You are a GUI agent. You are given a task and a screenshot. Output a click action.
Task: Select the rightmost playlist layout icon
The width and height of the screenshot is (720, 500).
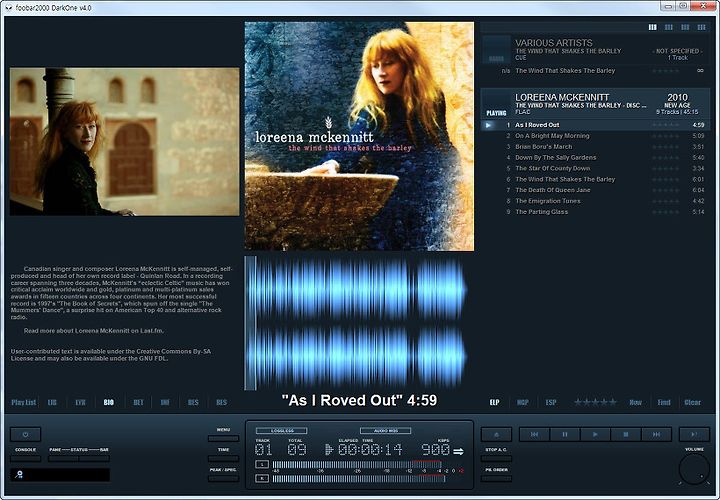[x=702, y=28]
